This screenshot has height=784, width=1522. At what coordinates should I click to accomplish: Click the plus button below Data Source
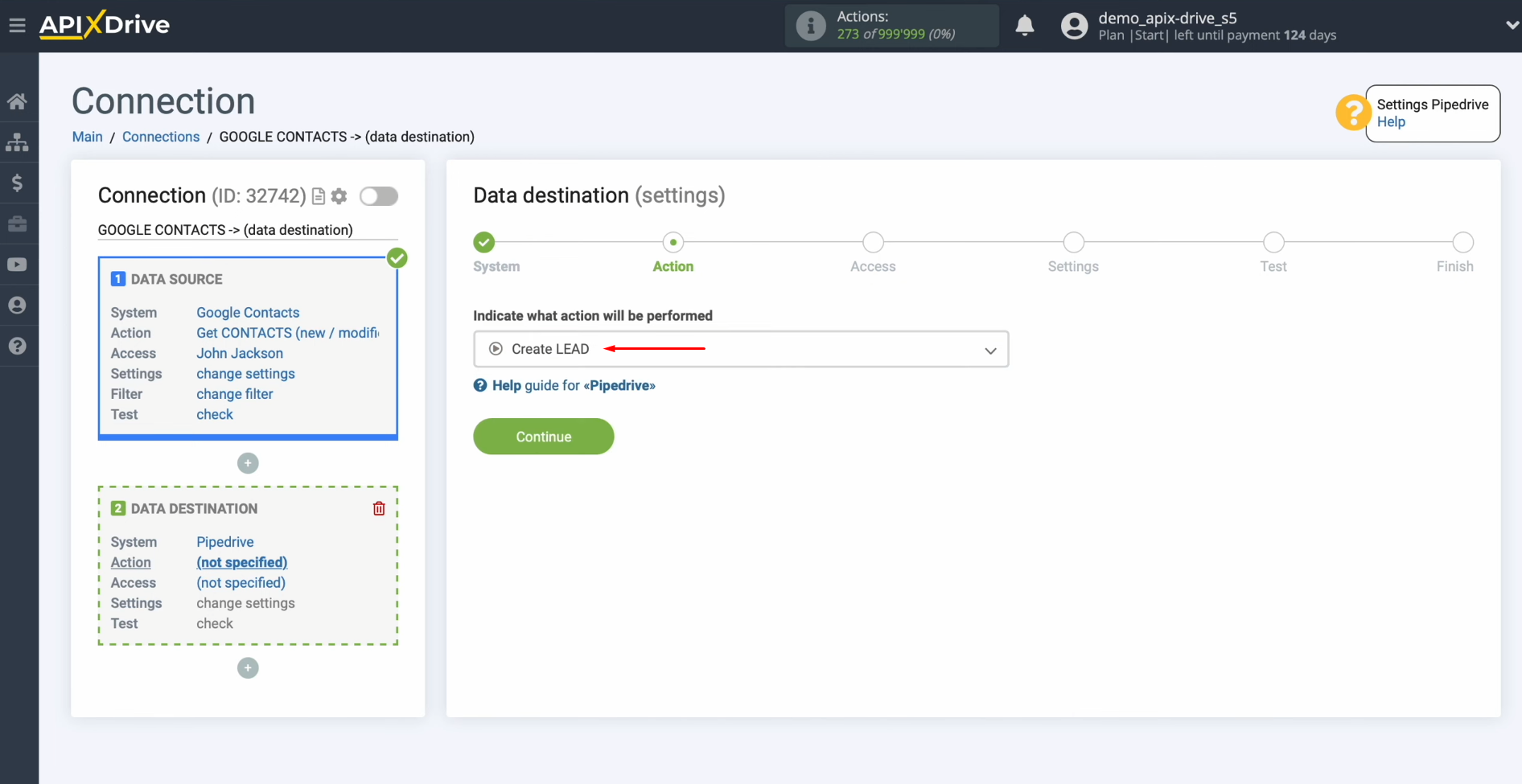247,462
